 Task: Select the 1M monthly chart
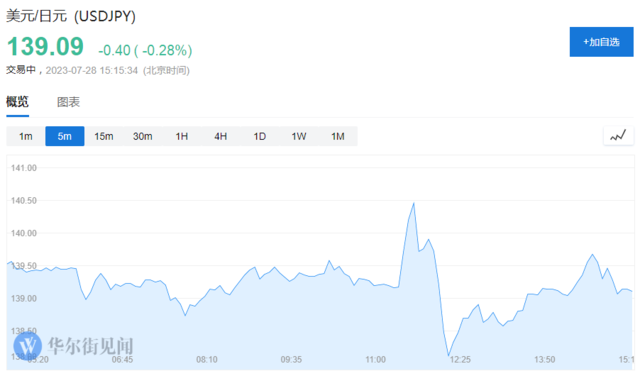pyautogui.click(x=338, y=136)
